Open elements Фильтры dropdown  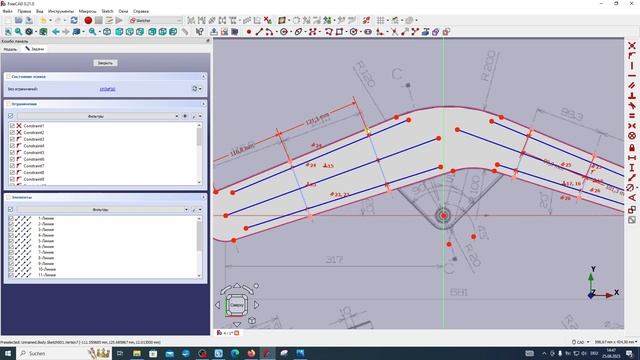[x=103, y=209]
